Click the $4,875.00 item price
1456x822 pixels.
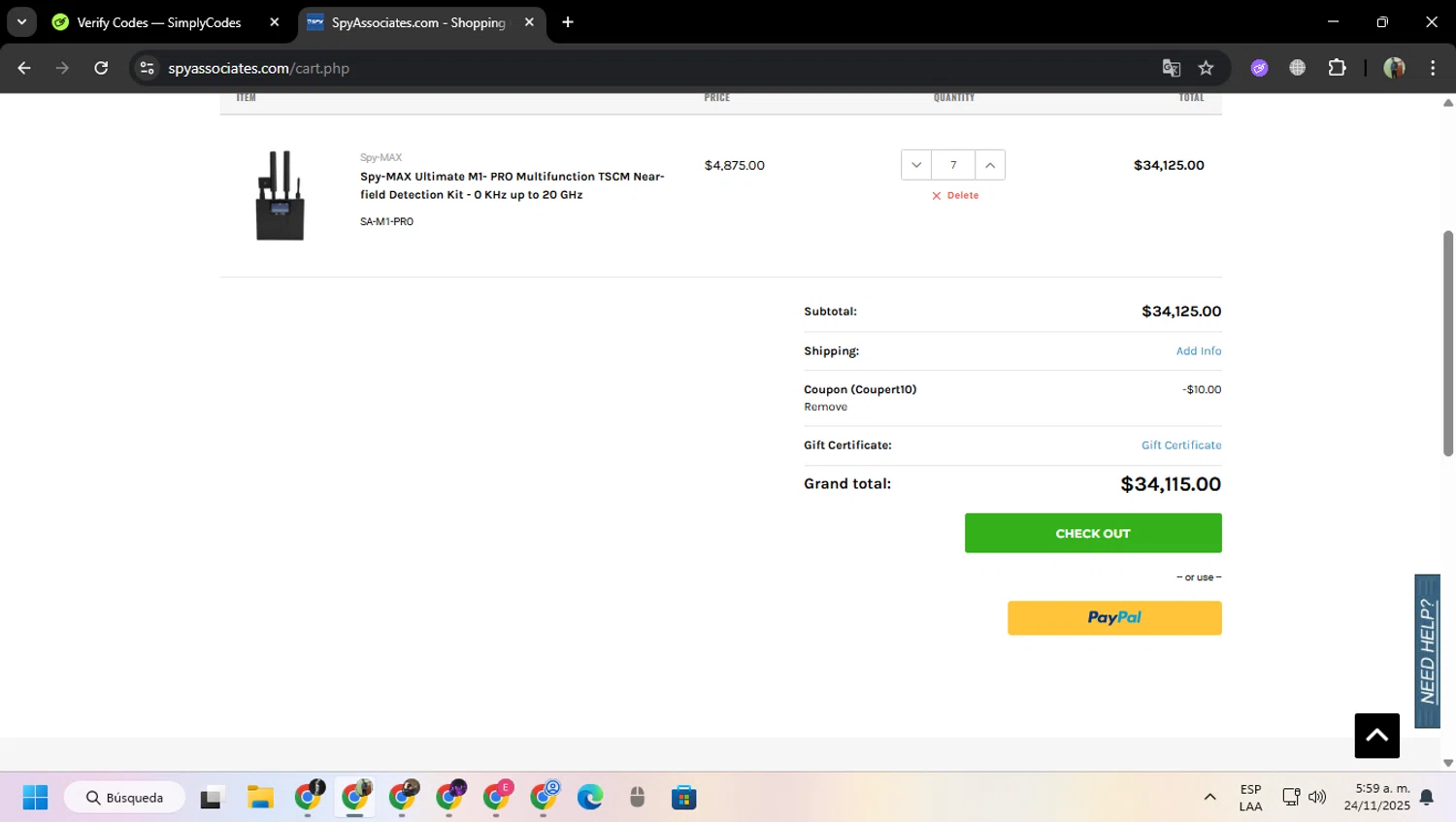(735, 165)
